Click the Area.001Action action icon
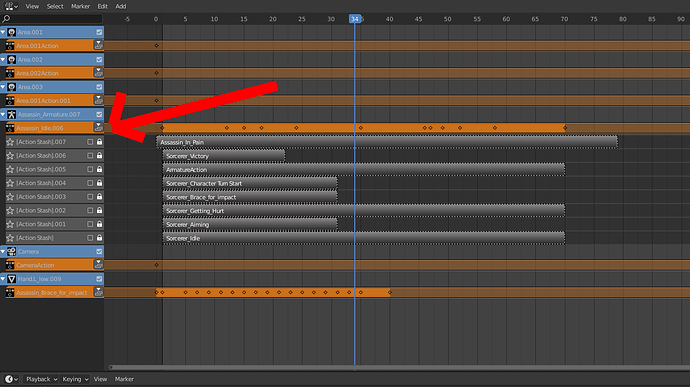The image size is (690, 387). coord(10,46)
